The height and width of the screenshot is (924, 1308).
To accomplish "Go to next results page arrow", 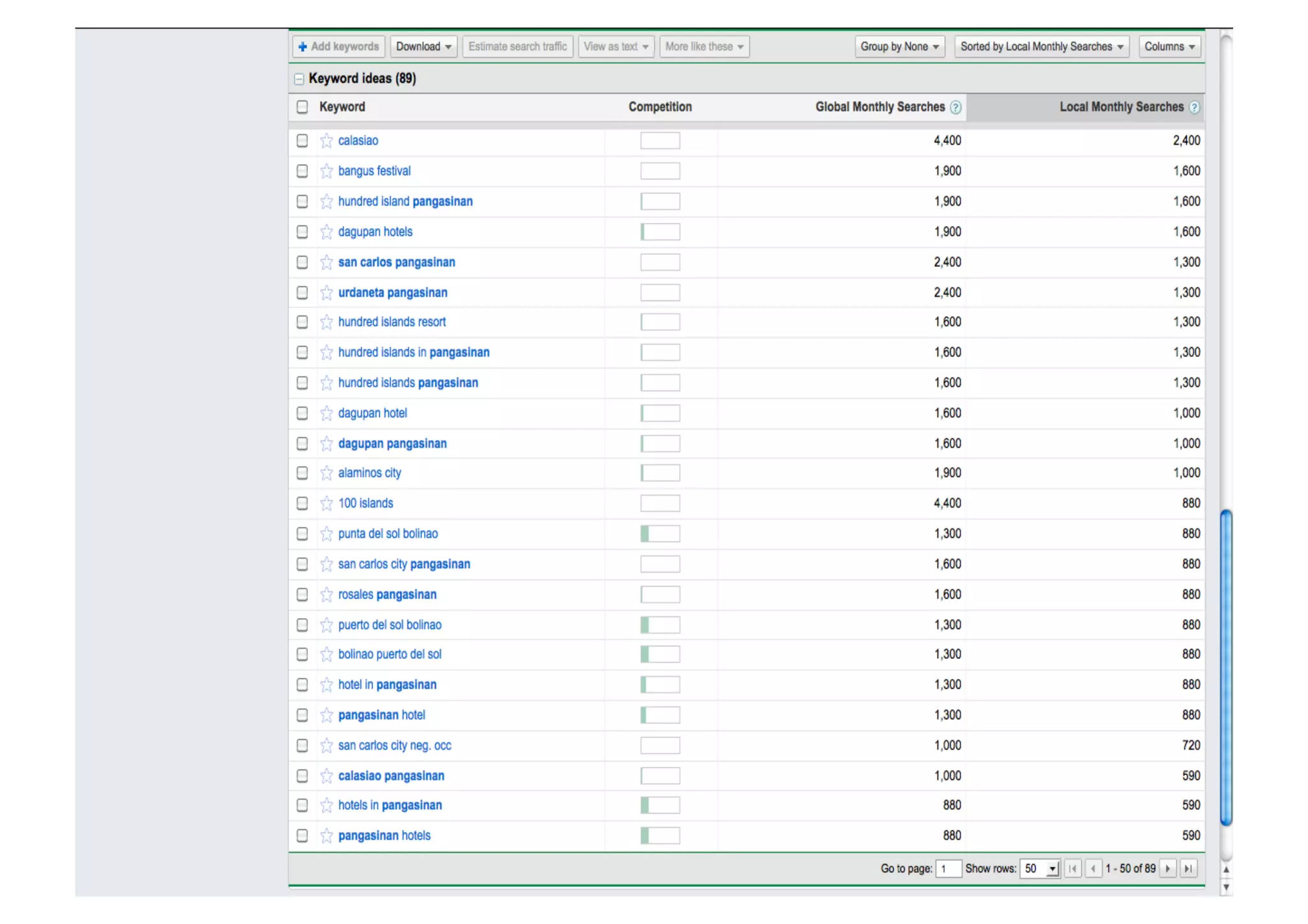I will click(x=1167, y=868).
